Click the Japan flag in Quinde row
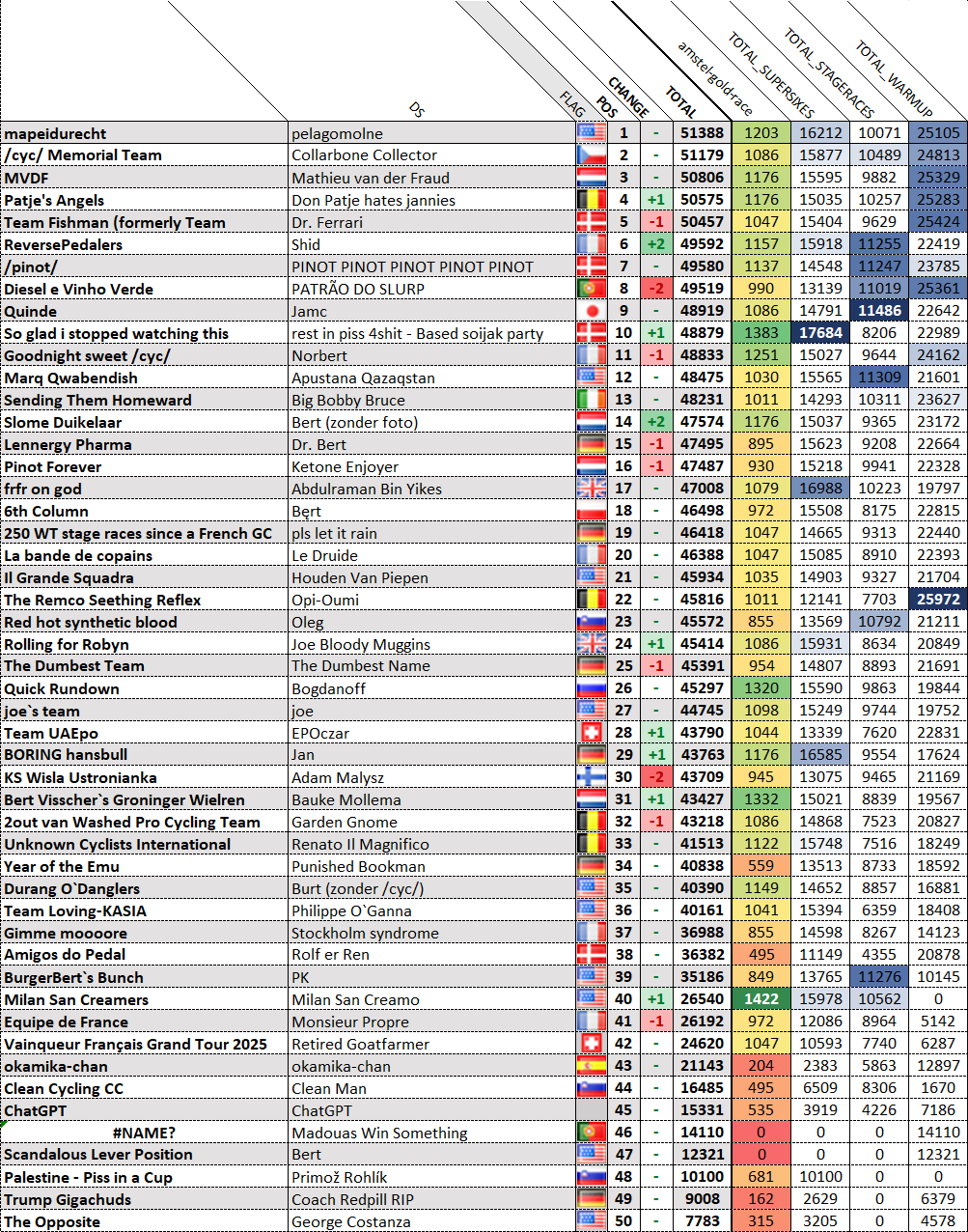Image resolution: width=968 pixels, height=1232 pixels. (591, 312)
